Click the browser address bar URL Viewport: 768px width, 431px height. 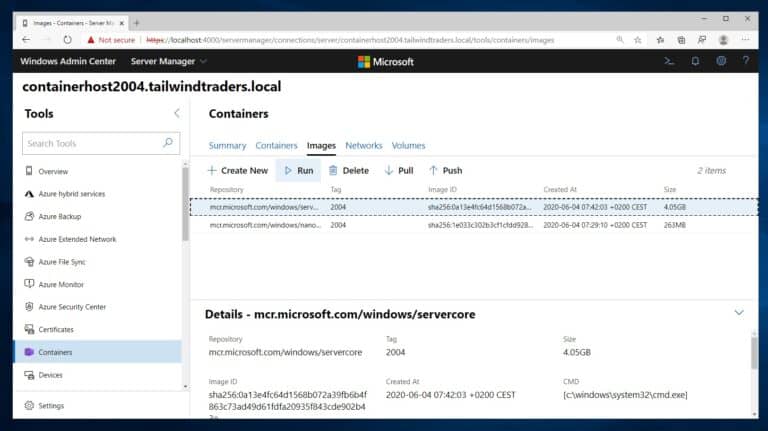coord(350,40)
